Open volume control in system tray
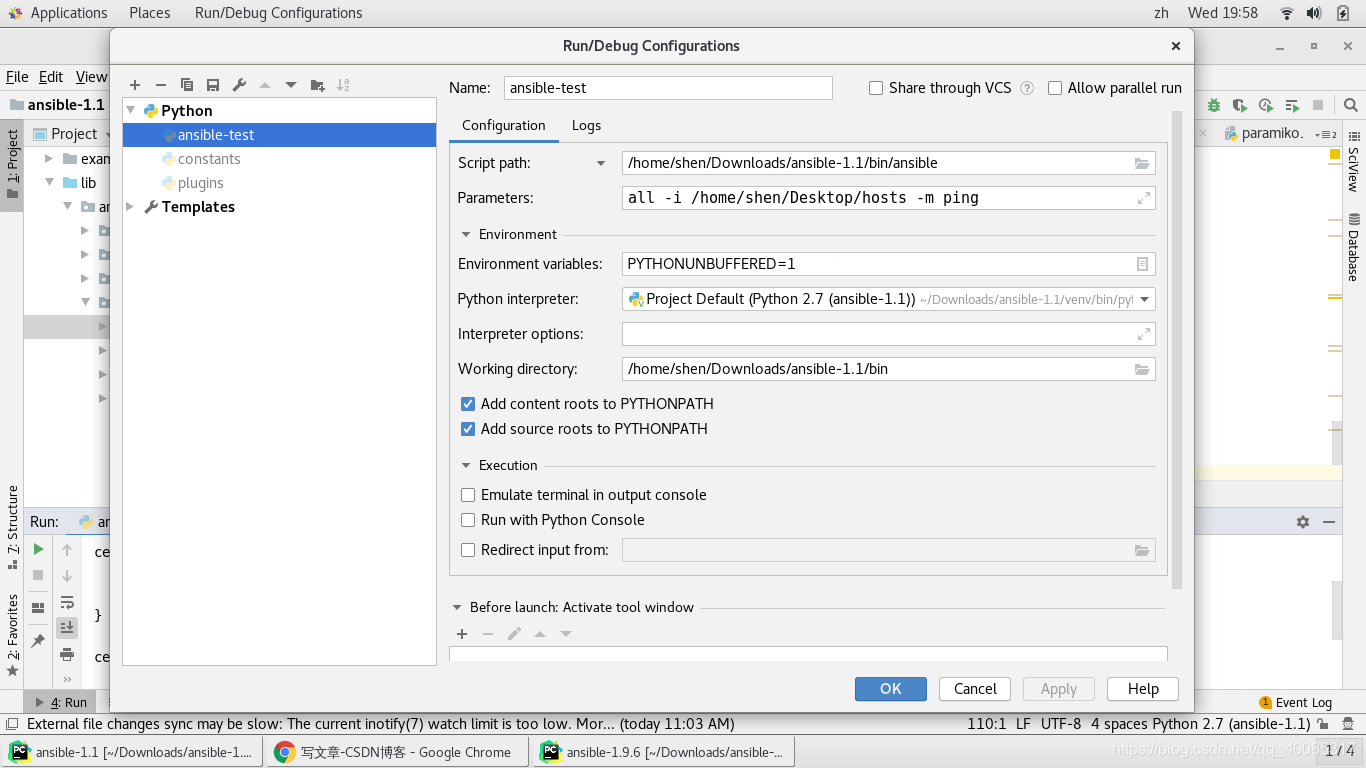 [x=1313, y=13]
